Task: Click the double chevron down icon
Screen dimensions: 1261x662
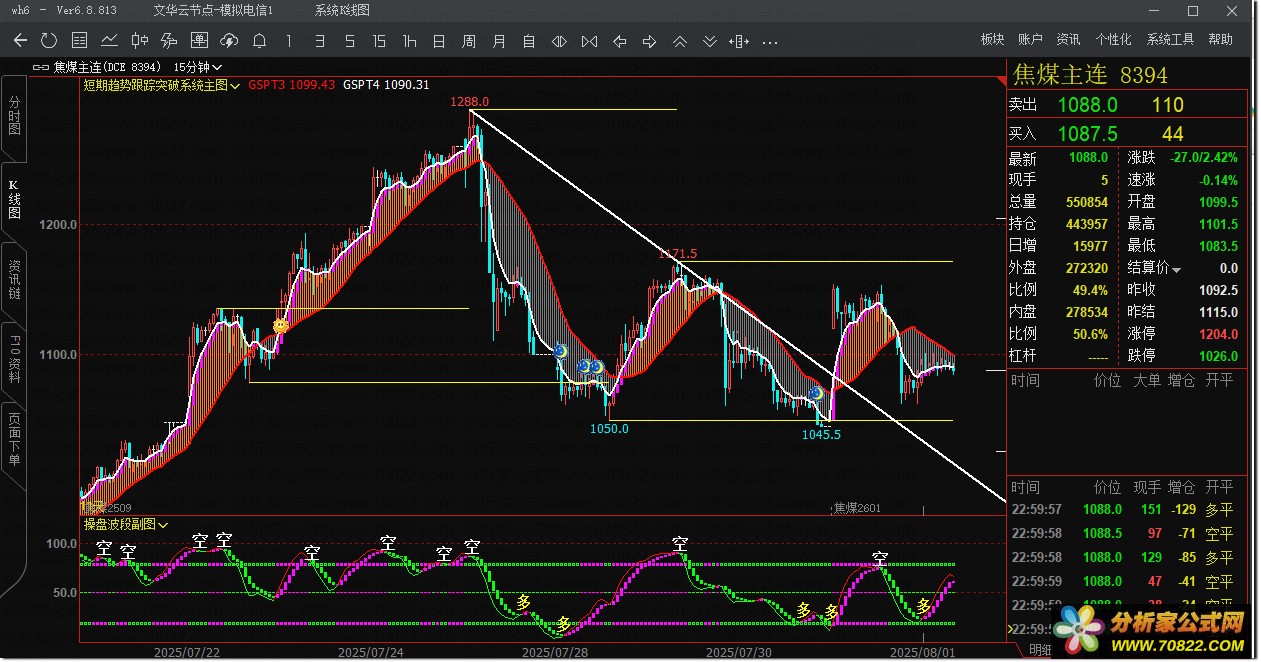Action: coord(709,41)
